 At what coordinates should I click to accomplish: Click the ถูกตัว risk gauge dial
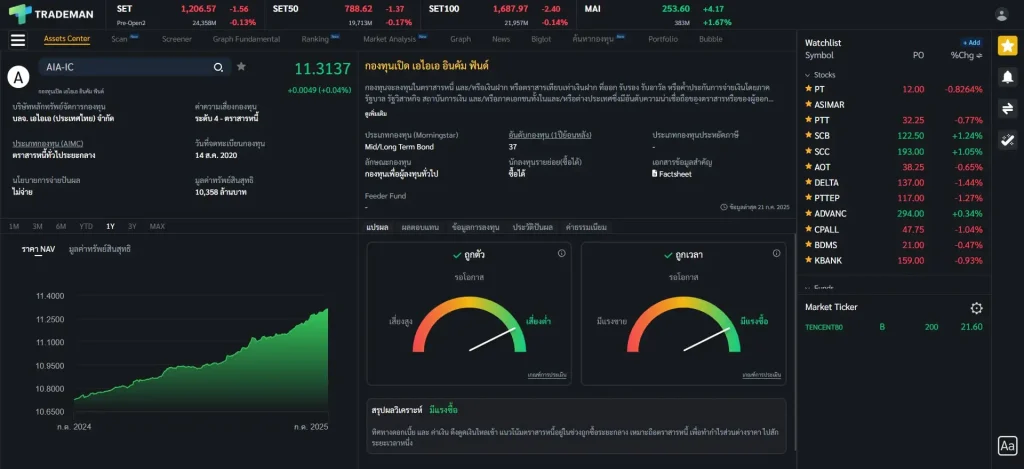tap(469, 325)
